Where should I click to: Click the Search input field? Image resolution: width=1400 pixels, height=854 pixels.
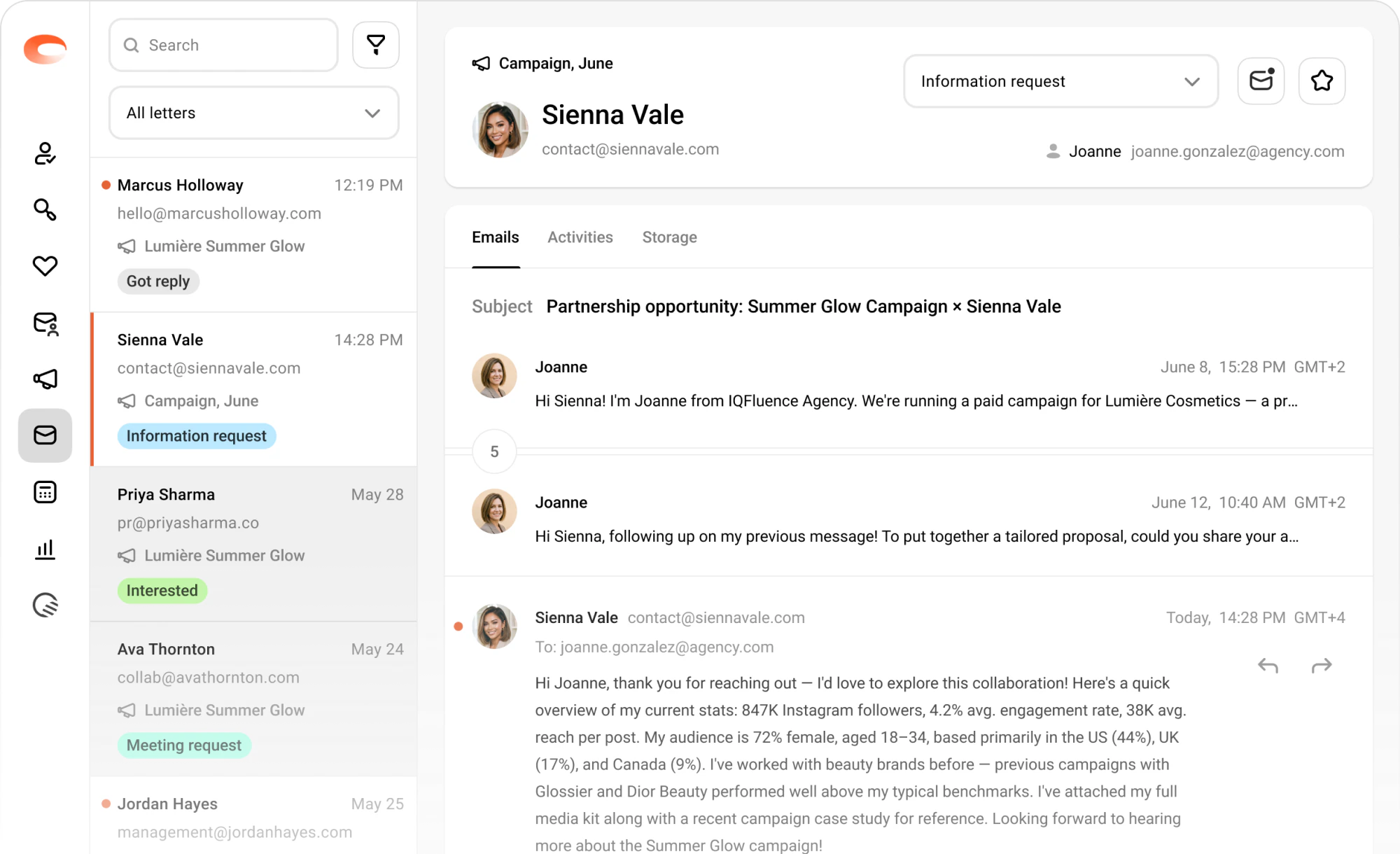[223, 45]
